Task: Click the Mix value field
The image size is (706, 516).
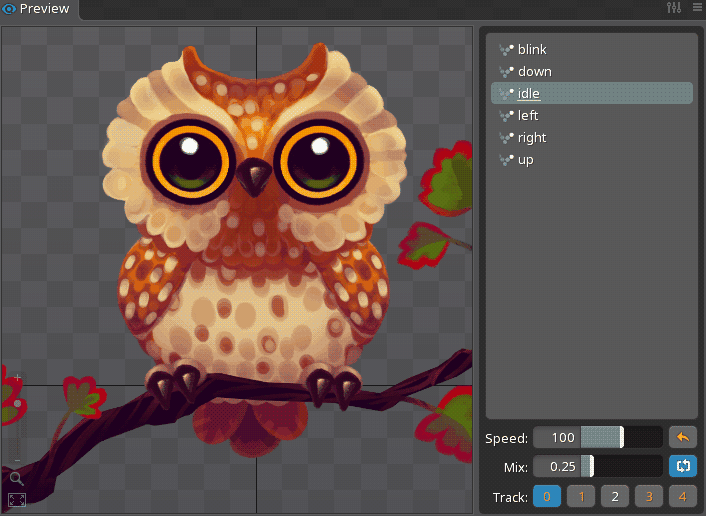Action: [562, 466]
